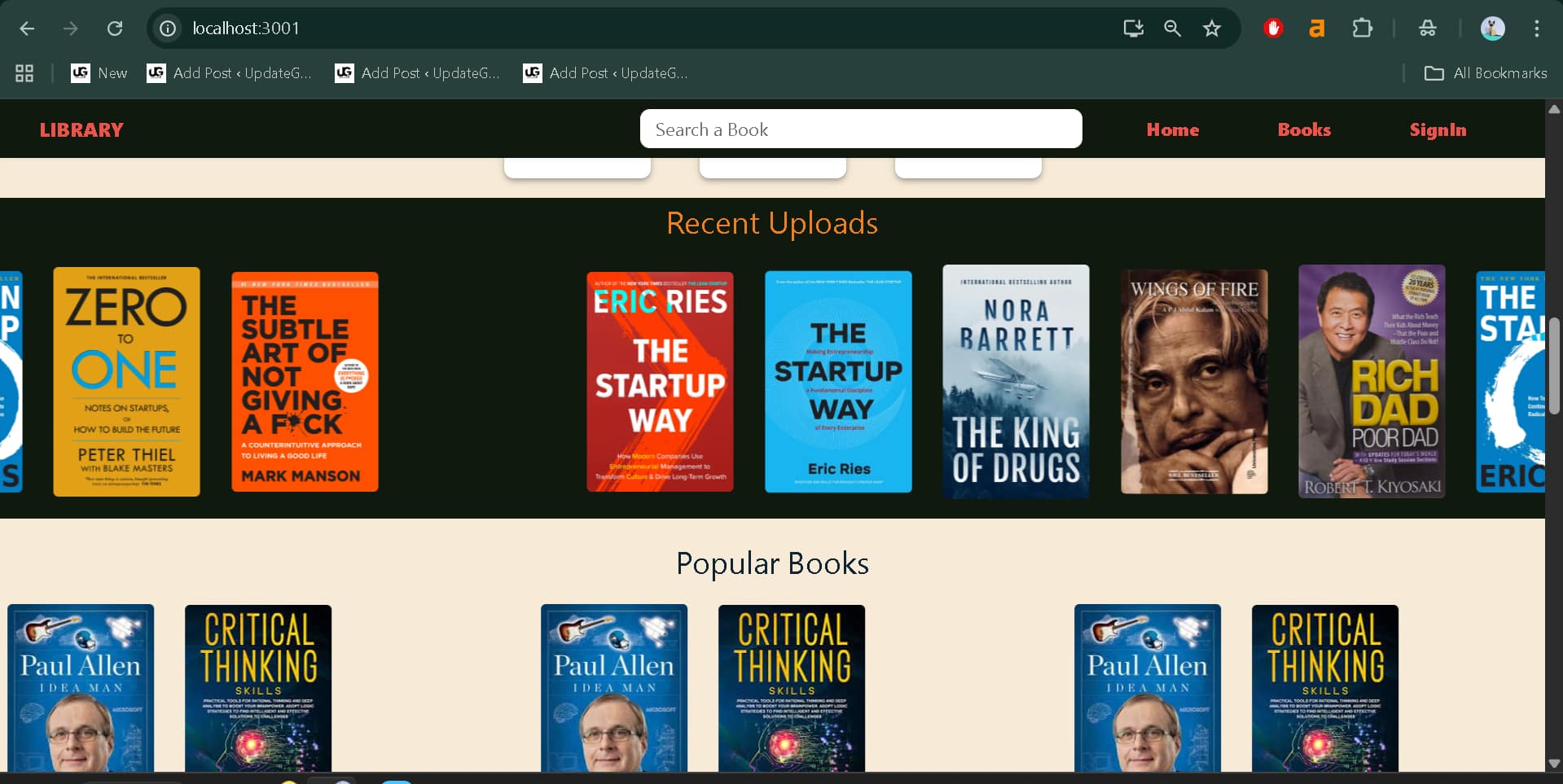The image size is (1563, 784).
Task: Click the profile avatar icon
Action: pos(1491,28)
